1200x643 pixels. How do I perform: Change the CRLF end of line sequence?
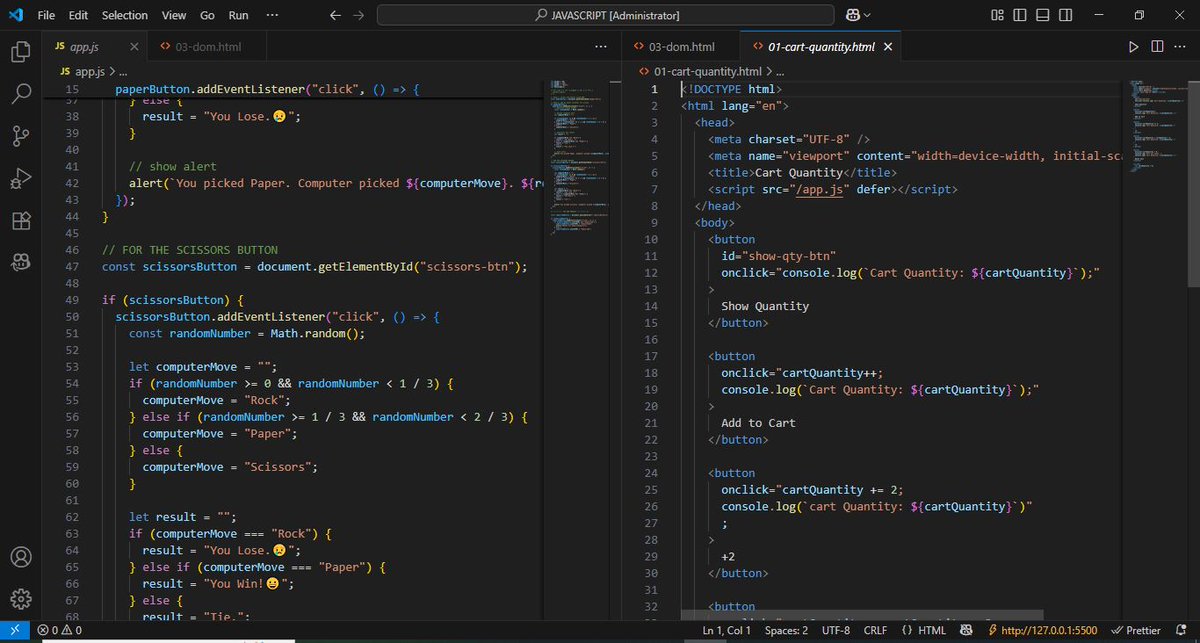pyautogui.click(x=875, y=631)
